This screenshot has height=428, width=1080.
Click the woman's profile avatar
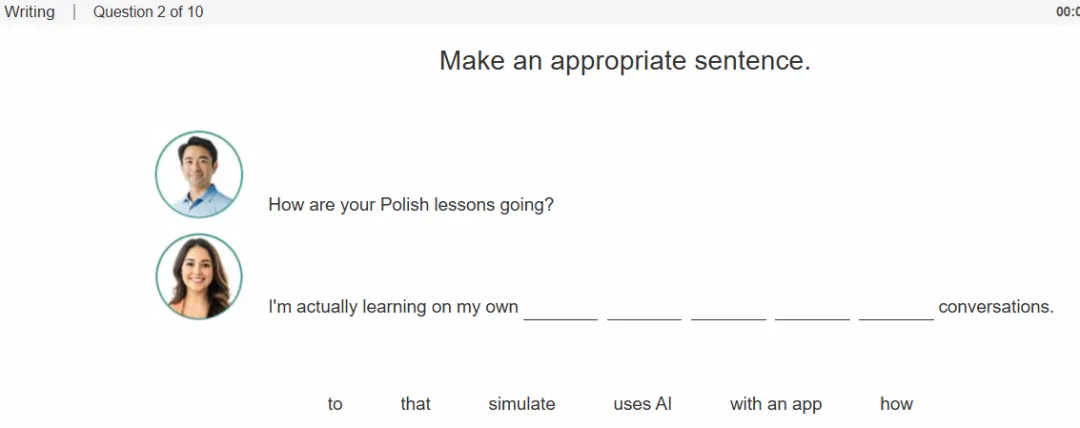[x=198, y=276]
